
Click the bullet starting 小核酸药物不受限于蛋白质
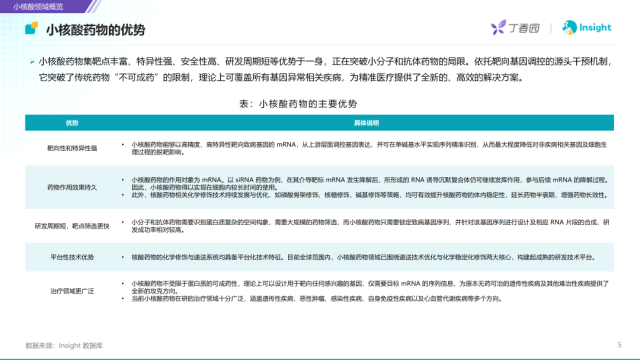(x=370, y=287)
